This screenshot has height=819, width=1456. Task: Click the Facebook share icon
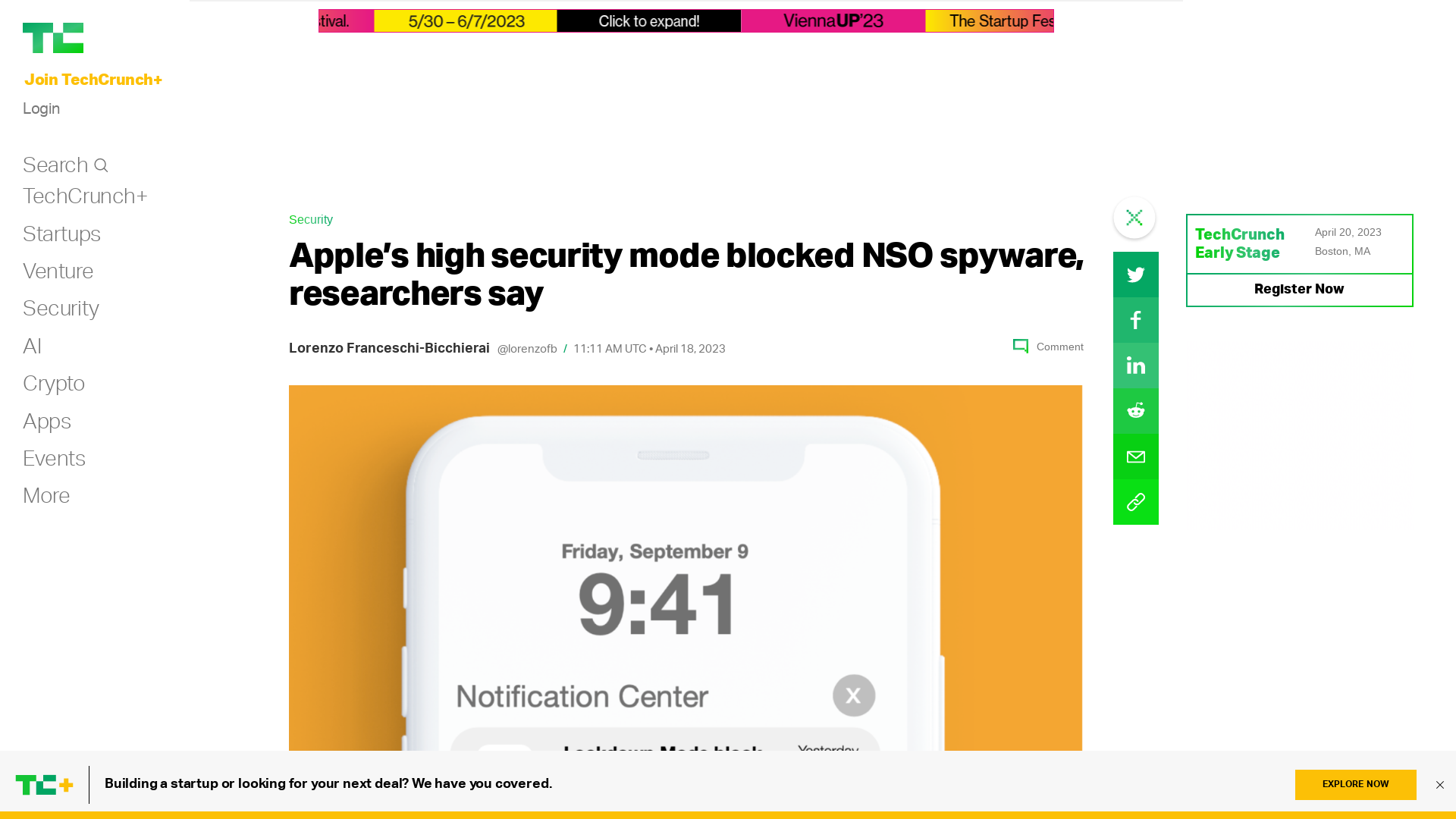1135,320
